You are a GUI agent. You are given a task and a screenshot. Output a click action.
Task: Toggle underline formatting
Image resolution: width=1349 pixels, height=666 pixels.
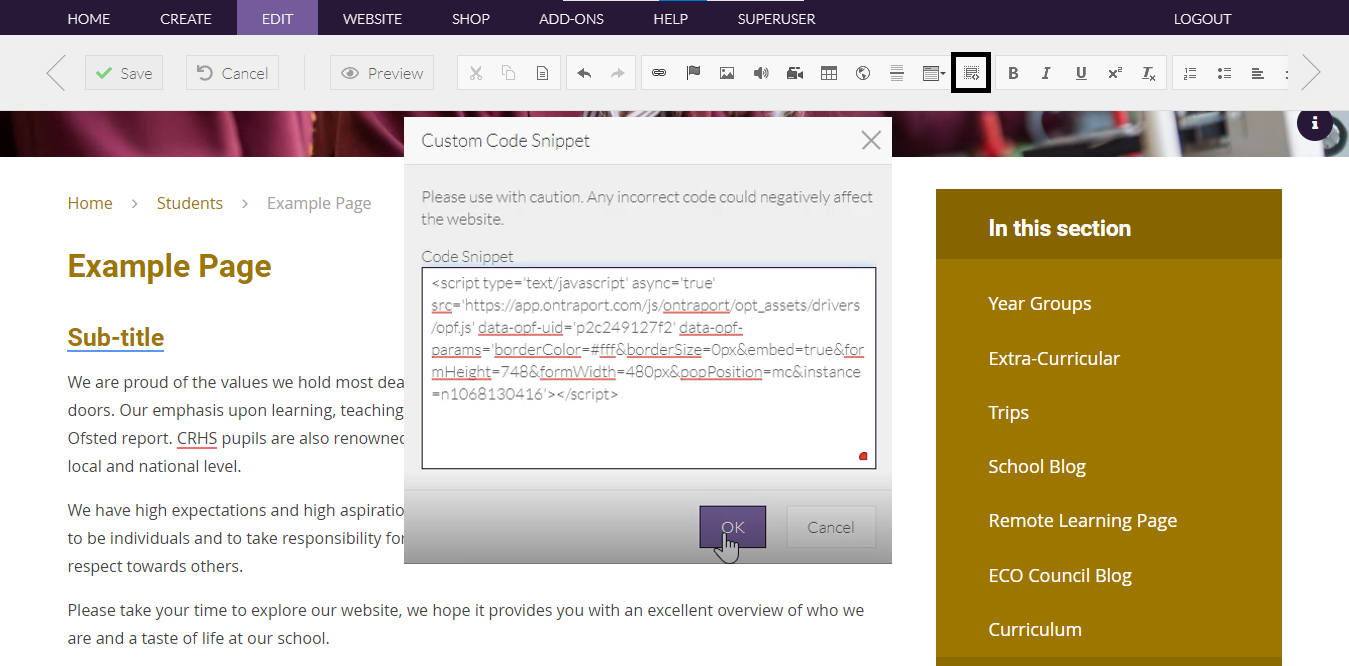pos(1081,72)
